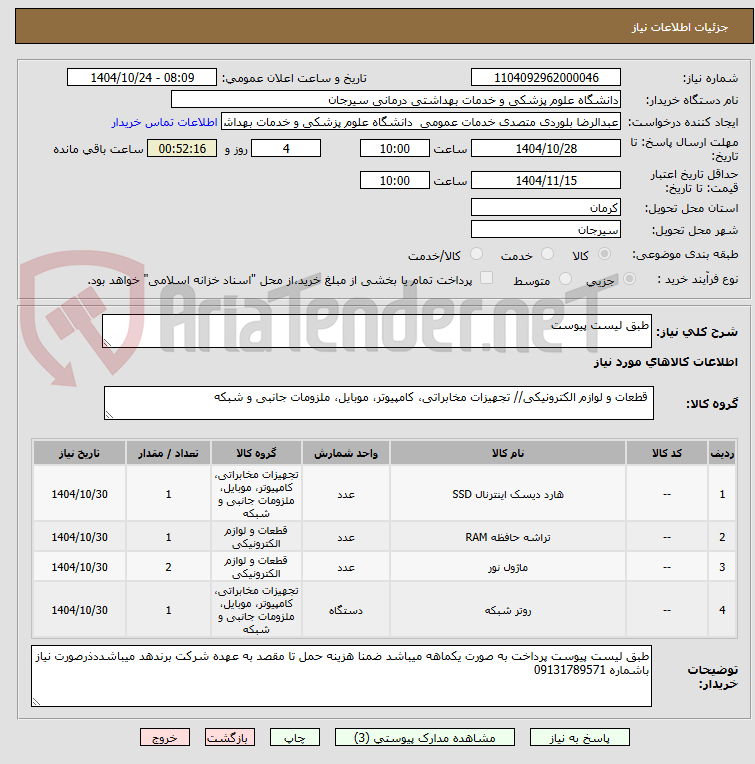755x764 pixels.
Task: Click the واحد شمارش column header
Action: (x=345, y=453)
